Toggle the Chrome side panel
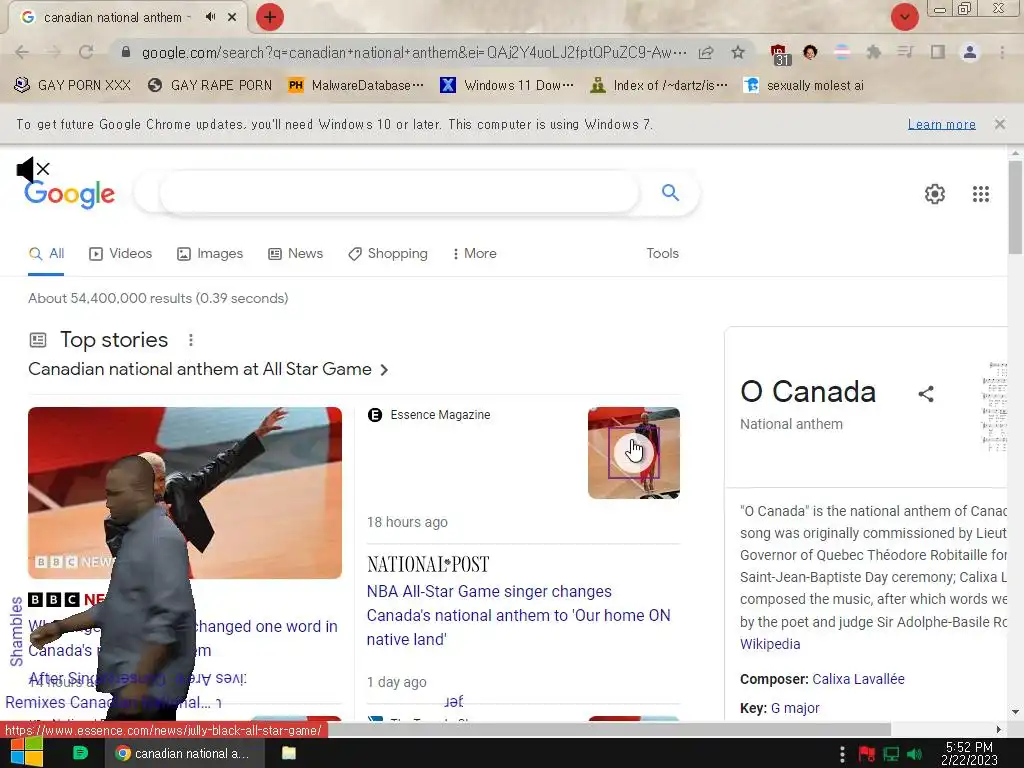Image resolution: width=1024 pixels, height=768 pixels. [938, 52]
